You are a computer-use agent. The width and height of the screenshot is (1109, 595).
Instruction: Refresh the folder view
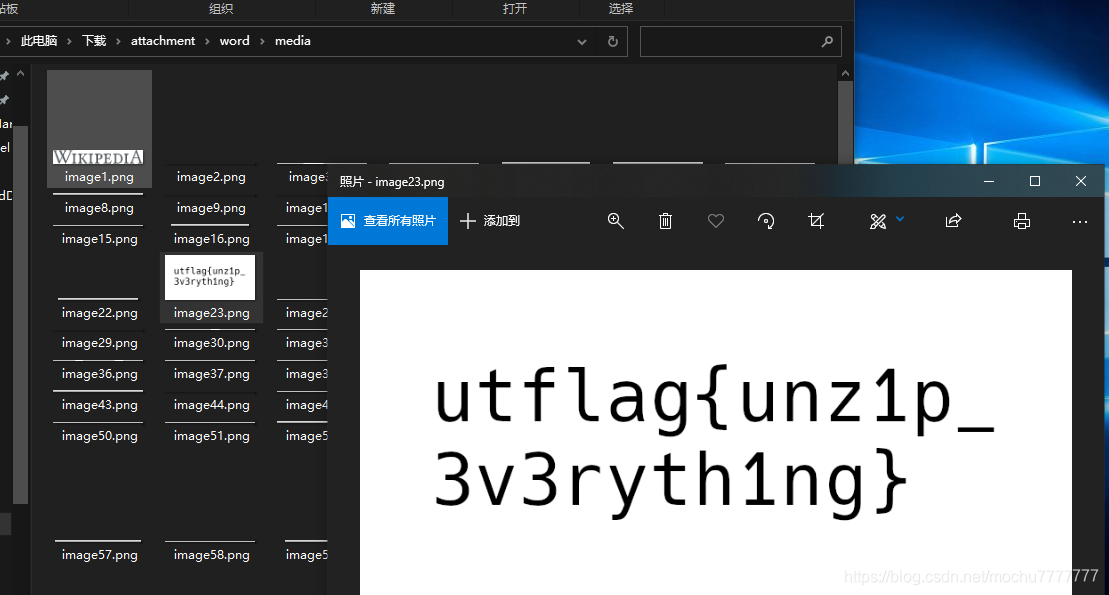click(x=612, y=41)
